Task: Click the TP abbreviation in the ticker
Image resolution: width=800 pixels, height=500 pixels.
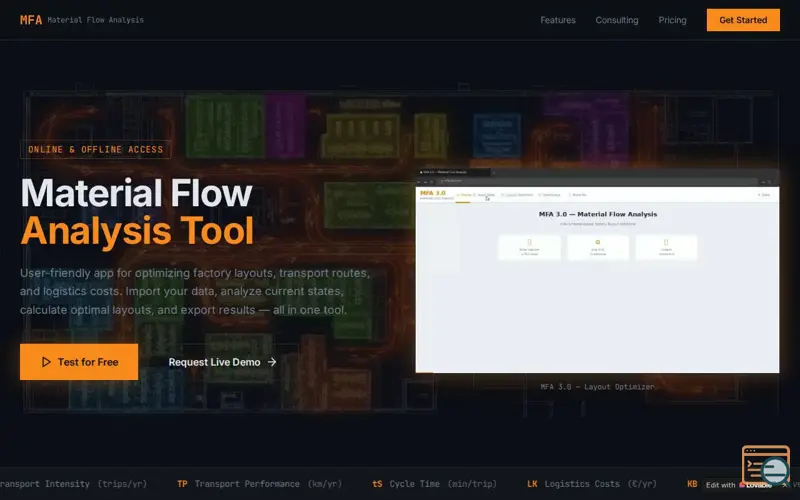Action: (x=182, y=484)
